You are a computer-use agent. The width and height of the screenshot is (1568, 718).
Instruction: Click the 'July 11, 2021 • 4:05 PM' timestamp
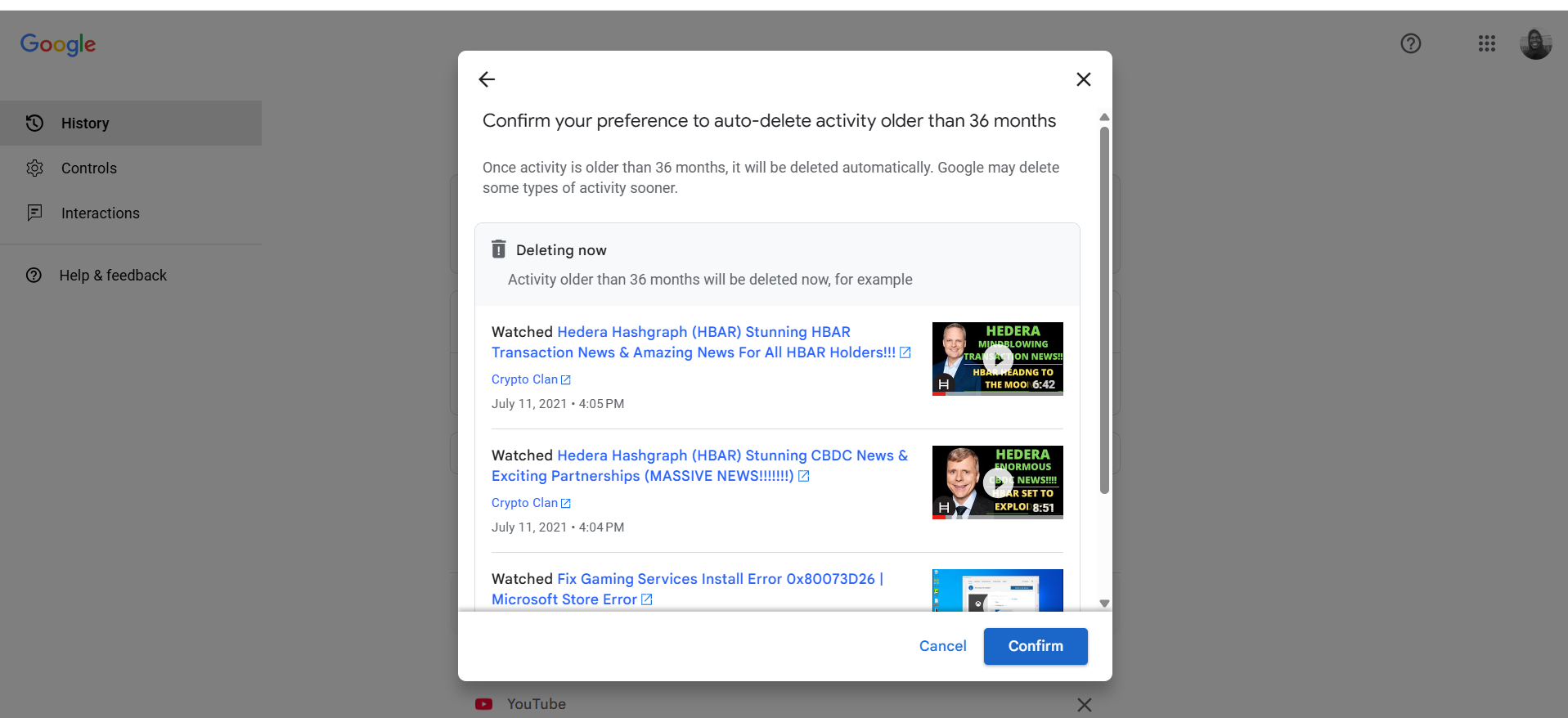click(558, 404)
